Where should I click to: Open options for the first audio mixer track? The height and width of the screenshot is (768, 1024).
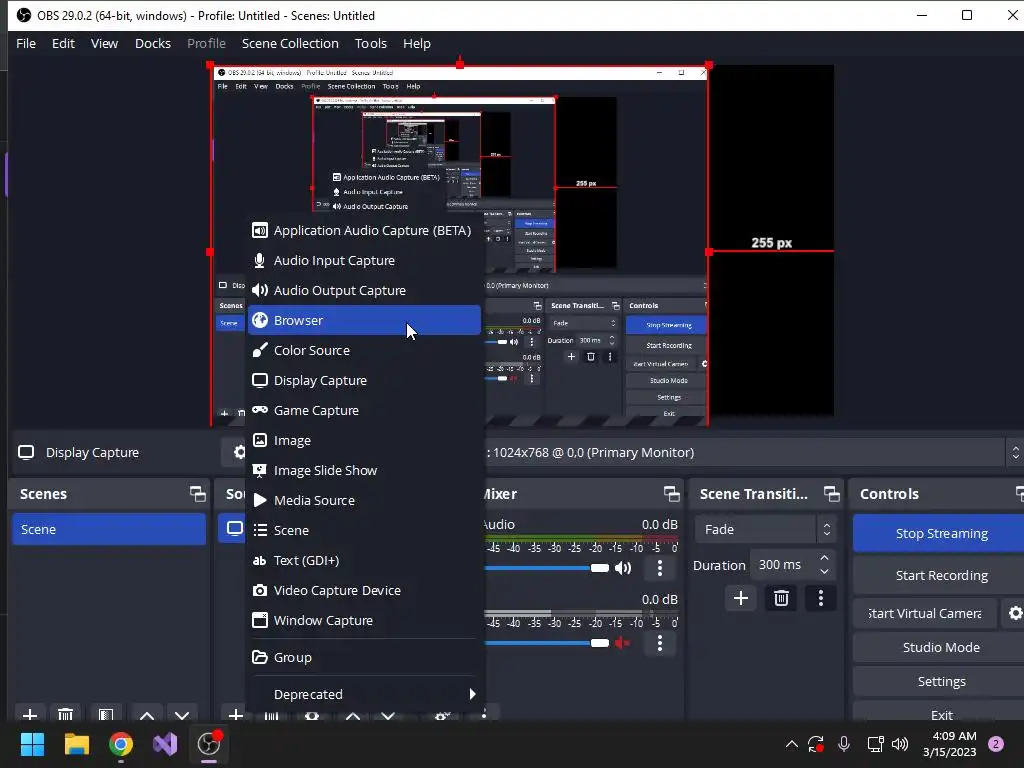point(660,568)
